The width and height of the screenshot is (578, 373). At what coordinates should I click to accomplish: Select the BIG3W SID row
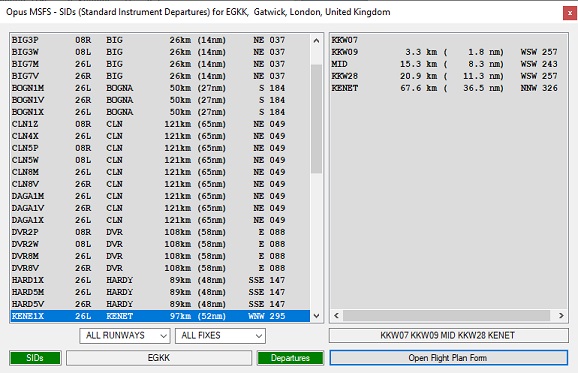(x=160, y=52)
